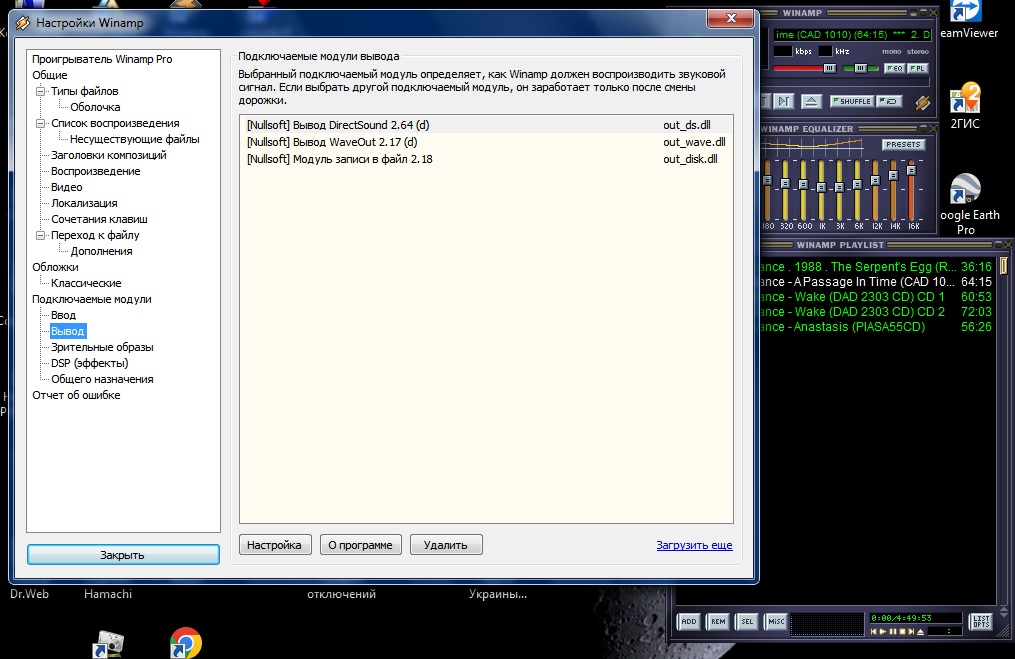Click playlist mini Previous track icon
The height and width of the screenshot is (659, 1015).
[874, 631]
